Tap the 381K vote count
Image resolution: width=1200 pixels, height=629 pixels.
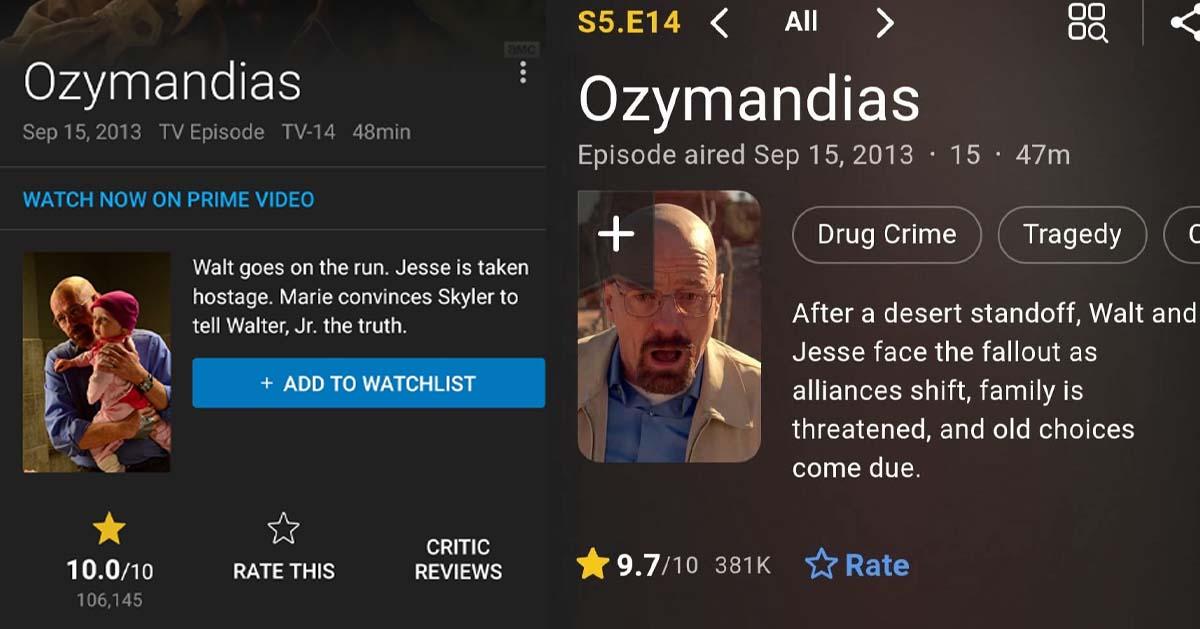[x=743, y=566]
